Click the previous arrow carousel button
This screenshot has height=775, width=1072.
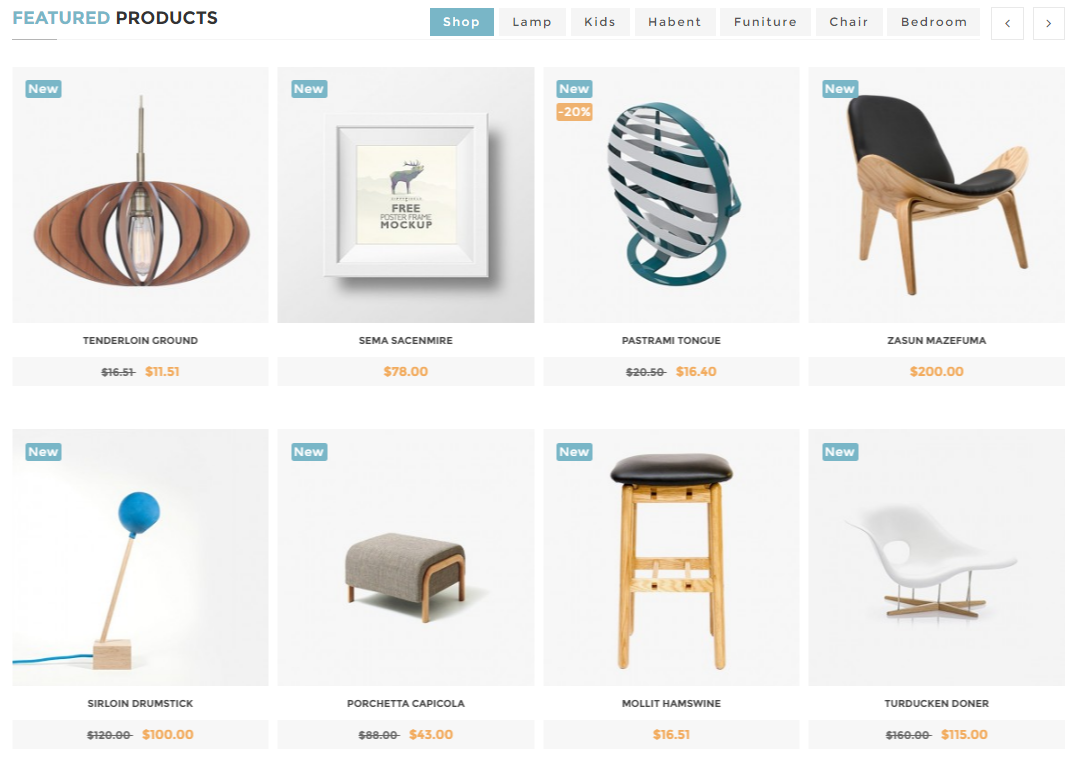pyautogui.click(x=1007, y=23)
